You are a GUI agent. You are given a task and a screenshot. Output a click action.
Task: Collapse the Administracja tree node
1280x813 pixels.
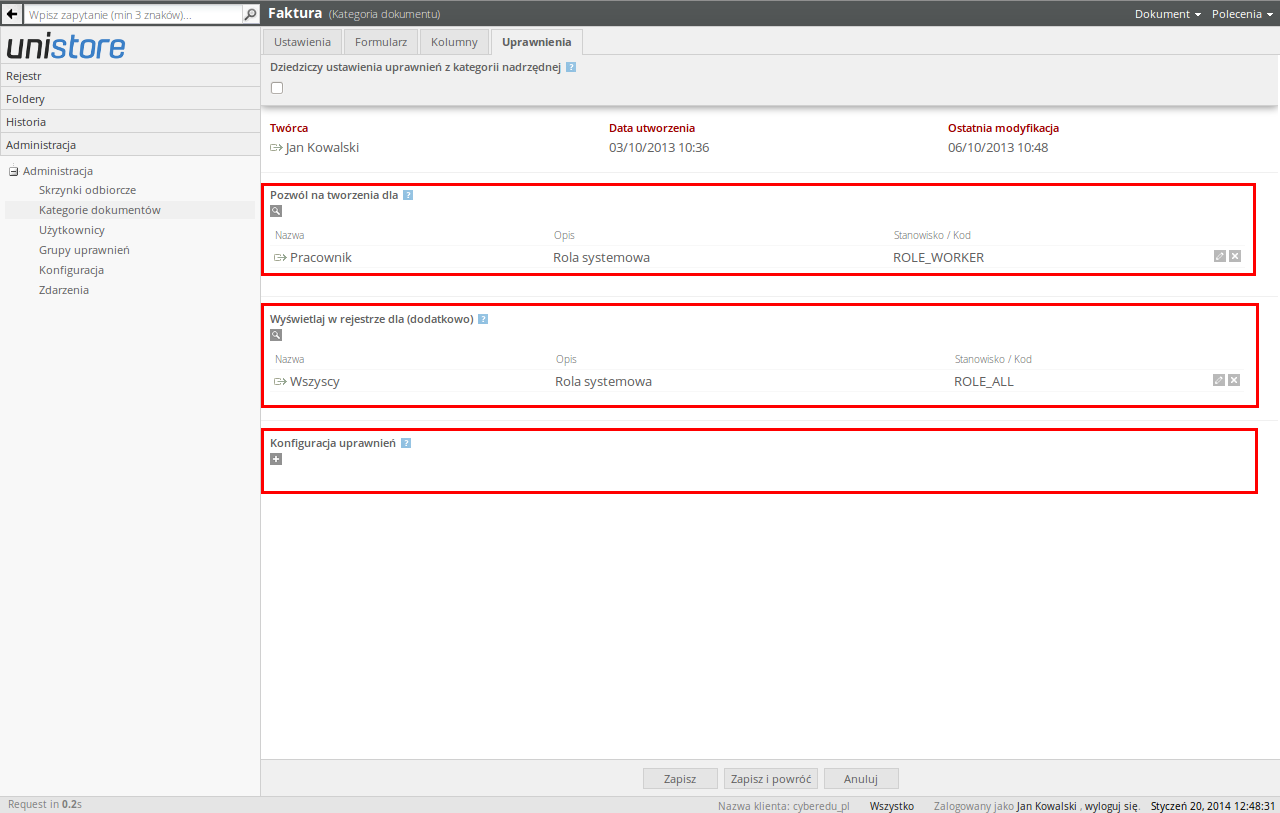[14, 171]
